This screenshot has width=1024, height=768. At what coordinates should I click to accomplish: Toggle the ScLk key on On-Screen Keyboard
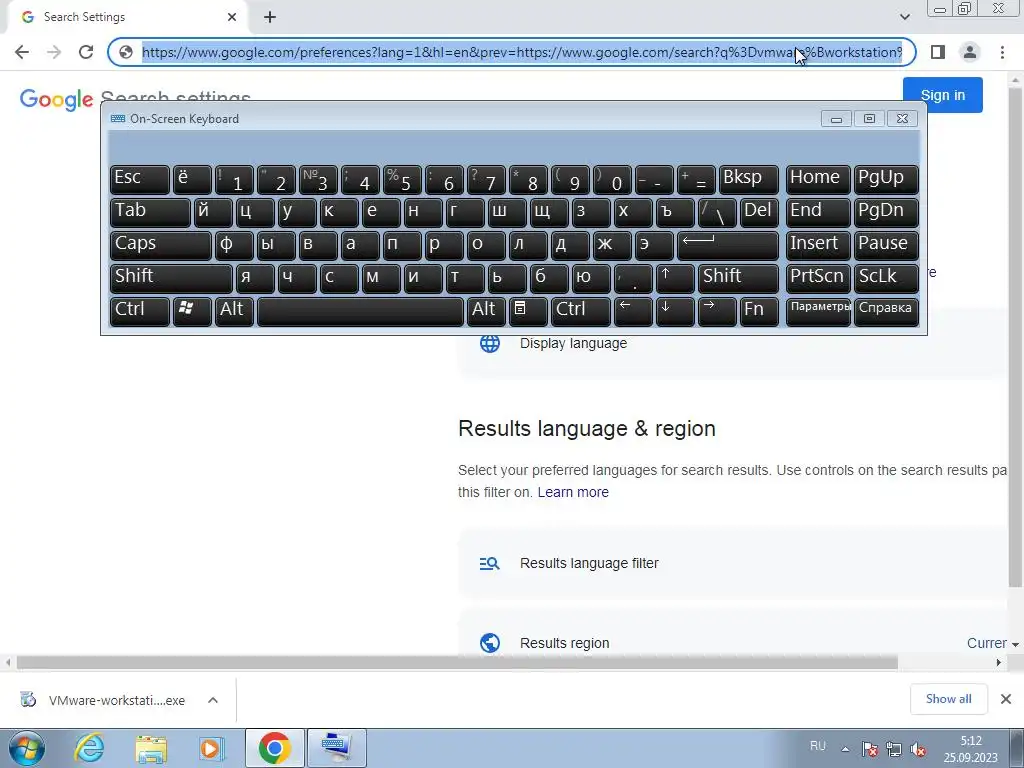886,278
